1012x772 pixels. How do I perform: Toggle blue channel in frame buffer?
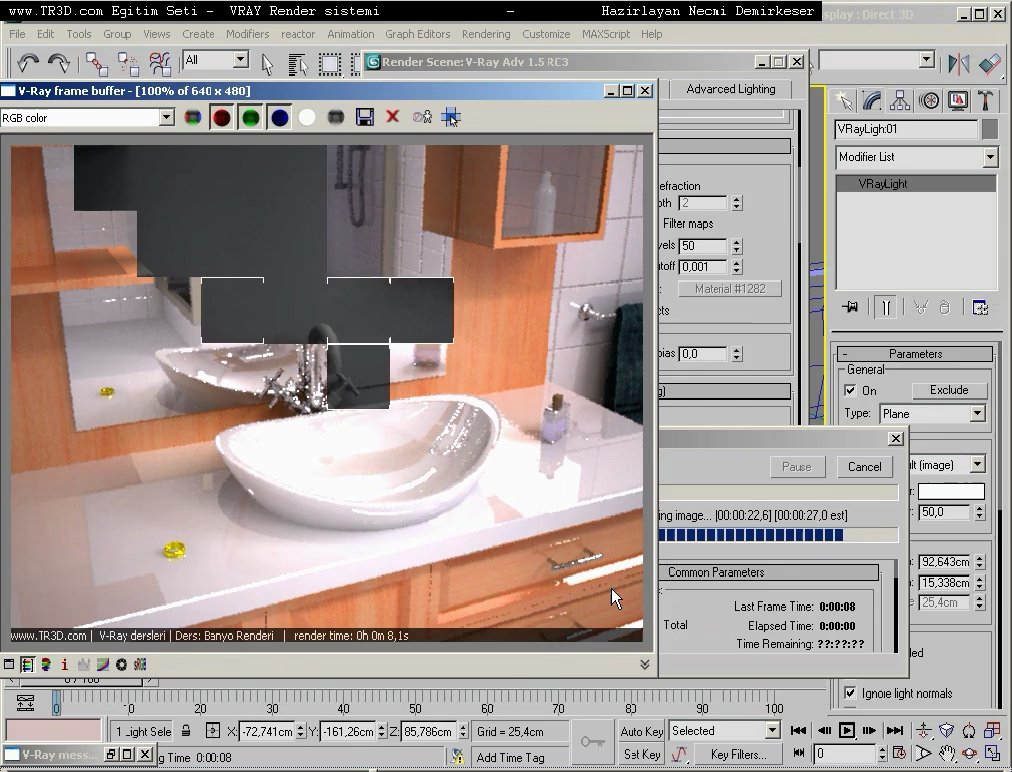(x=279, y=117)
